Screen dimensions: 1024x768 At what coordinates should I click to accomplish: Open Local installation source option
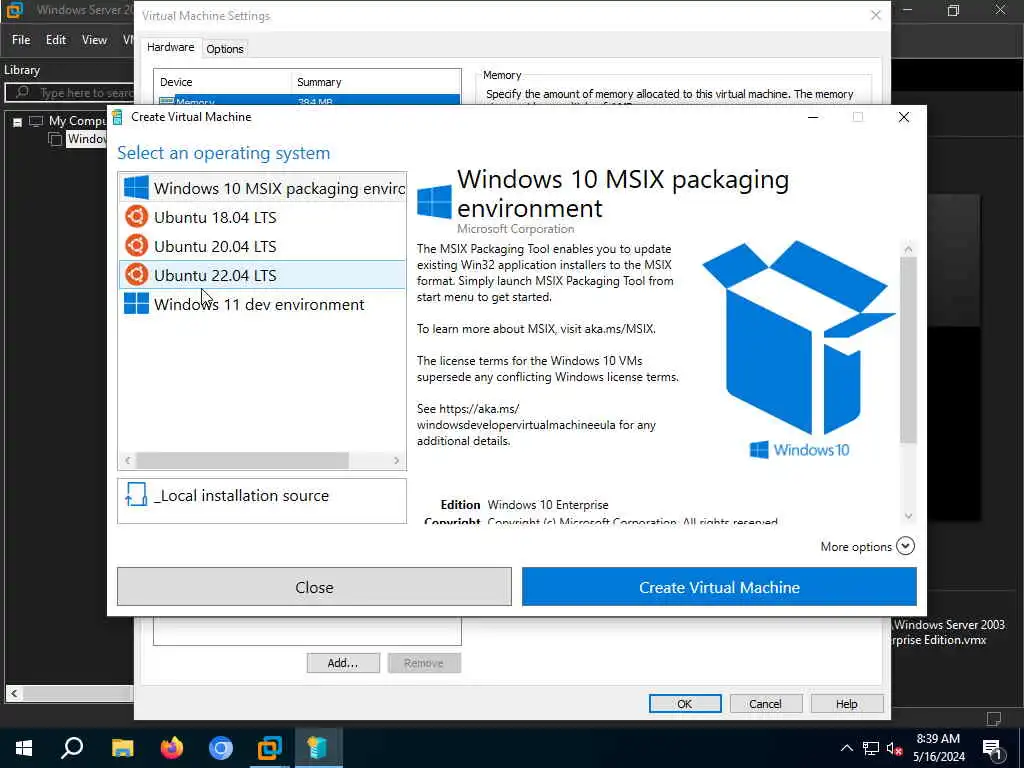coord(262,501)
